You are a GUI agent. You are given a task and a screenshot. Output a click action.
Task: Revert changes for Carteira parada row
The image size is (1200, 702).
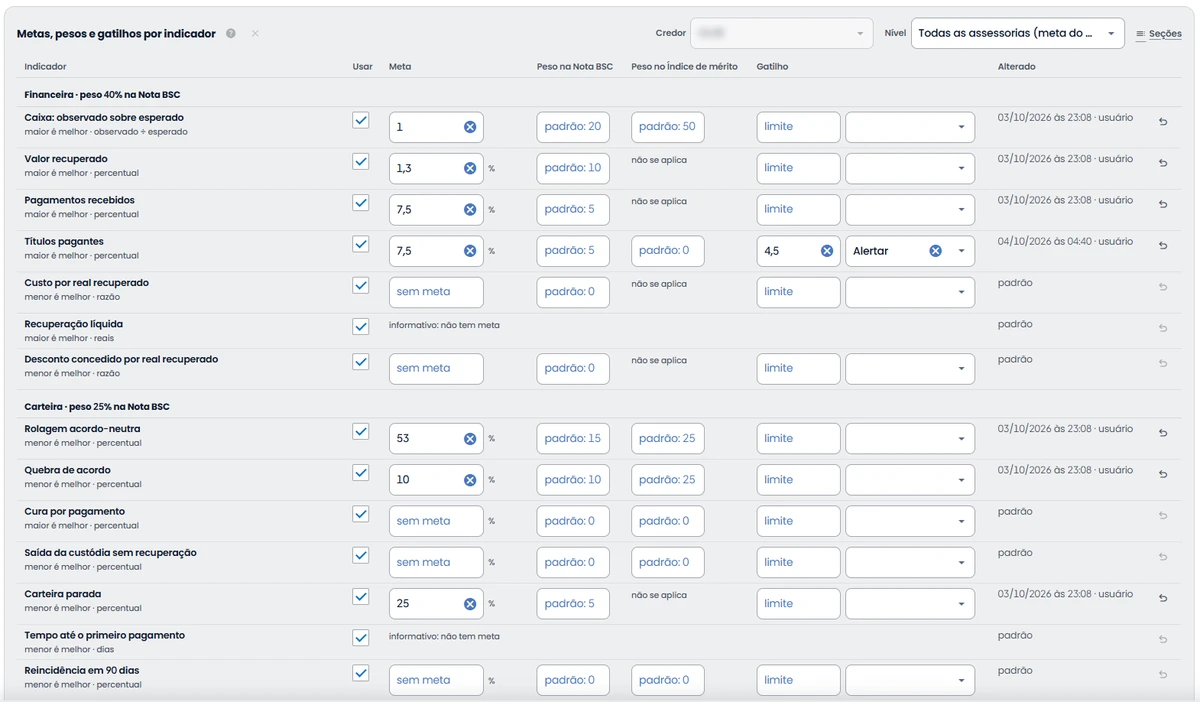[1163, 598]
